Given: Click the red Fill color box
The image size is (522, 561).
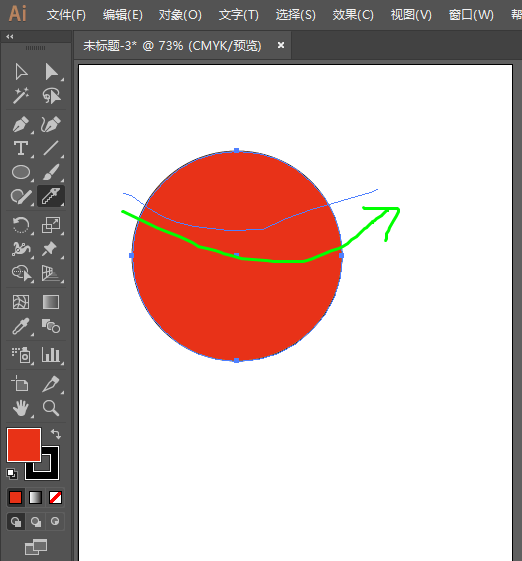Looking at the screenshot, I should [24, 445].
